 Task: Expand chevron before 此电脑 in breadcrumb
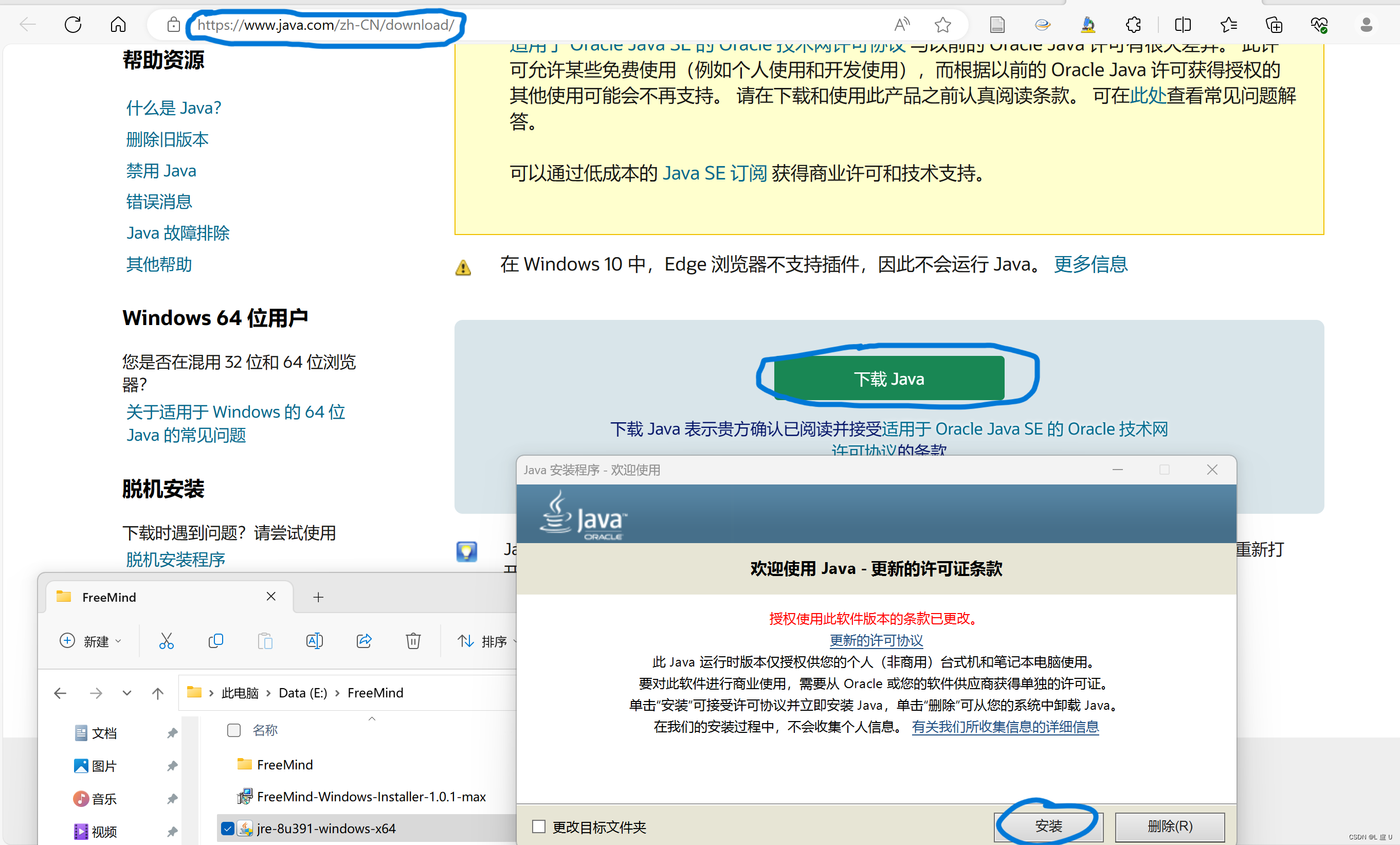coord(211,693)
